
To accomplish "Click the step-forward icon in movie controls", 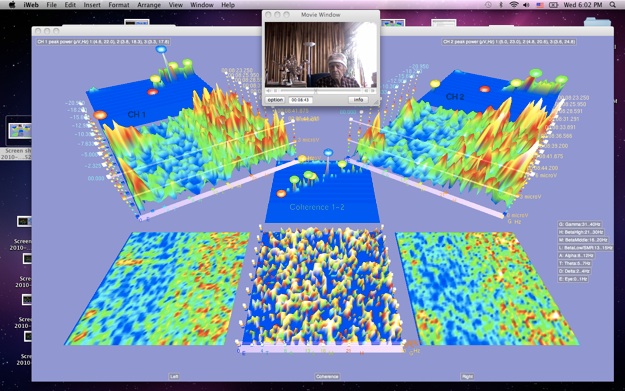I will [x=372, y=91].
